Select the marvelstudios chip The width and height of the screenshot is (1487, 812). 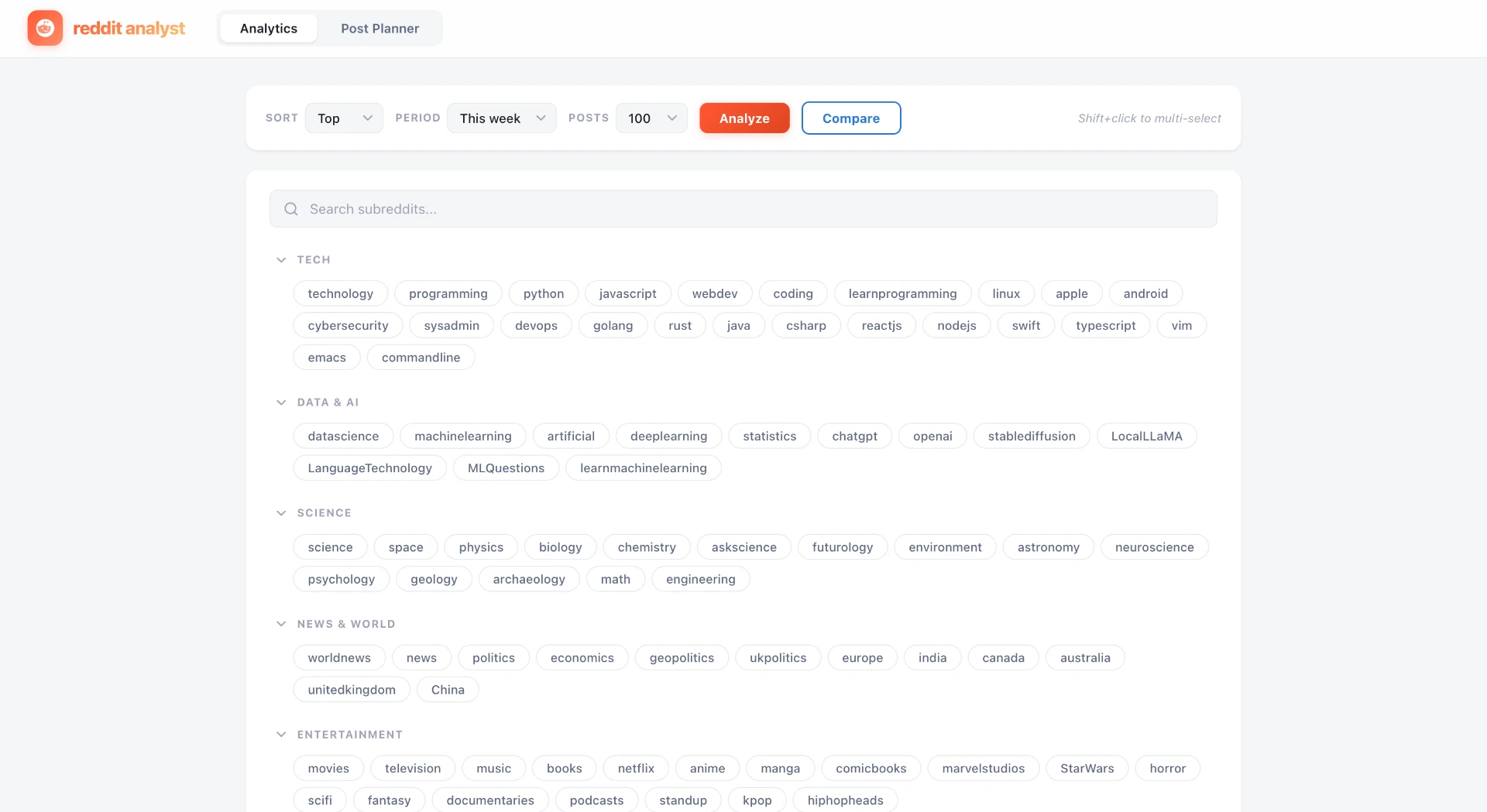coord(984,769)
